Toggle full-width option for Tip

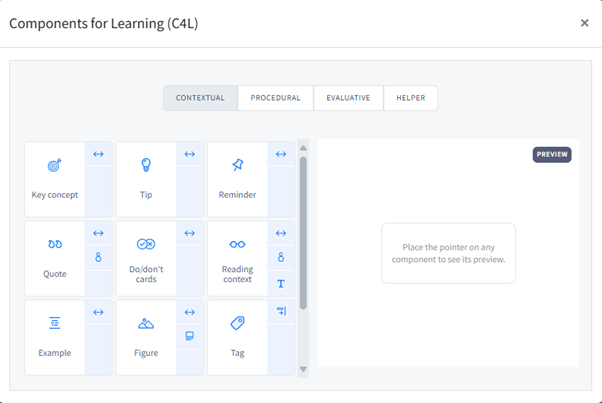pyautogui.click(x=189, y=154)
